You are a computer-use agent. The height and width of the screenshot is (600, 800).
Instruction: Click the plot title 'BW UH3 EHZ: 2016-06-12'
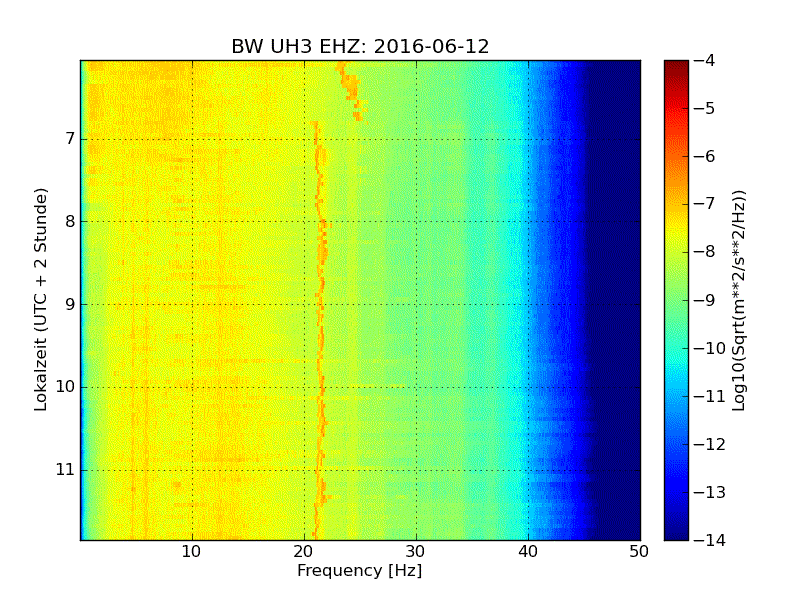360,46
